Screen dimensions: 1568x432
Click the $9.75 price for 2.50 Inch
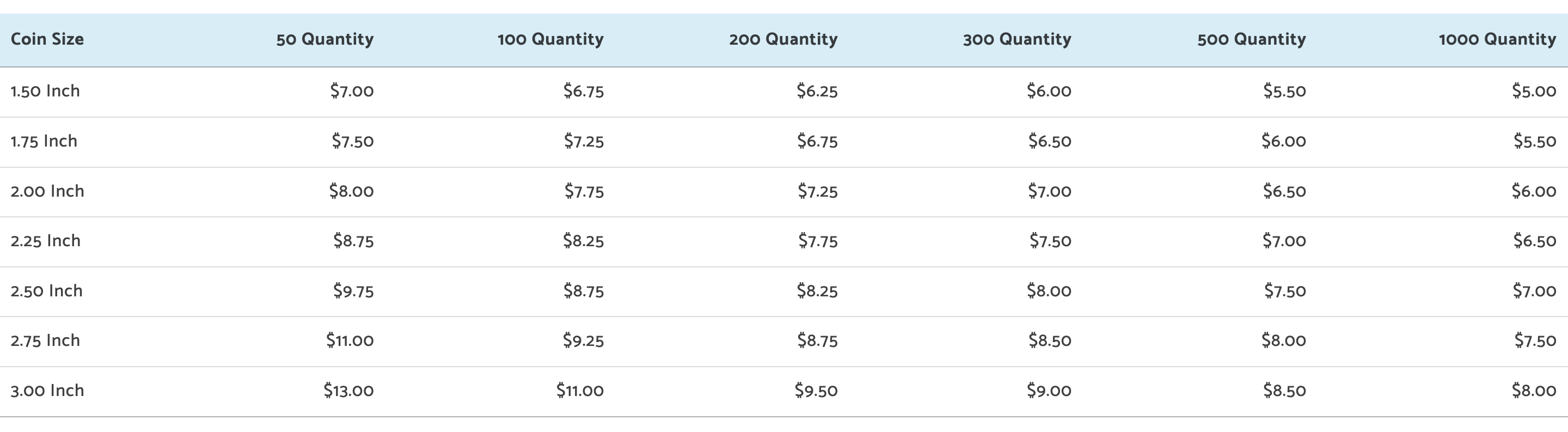coord(354,291)
